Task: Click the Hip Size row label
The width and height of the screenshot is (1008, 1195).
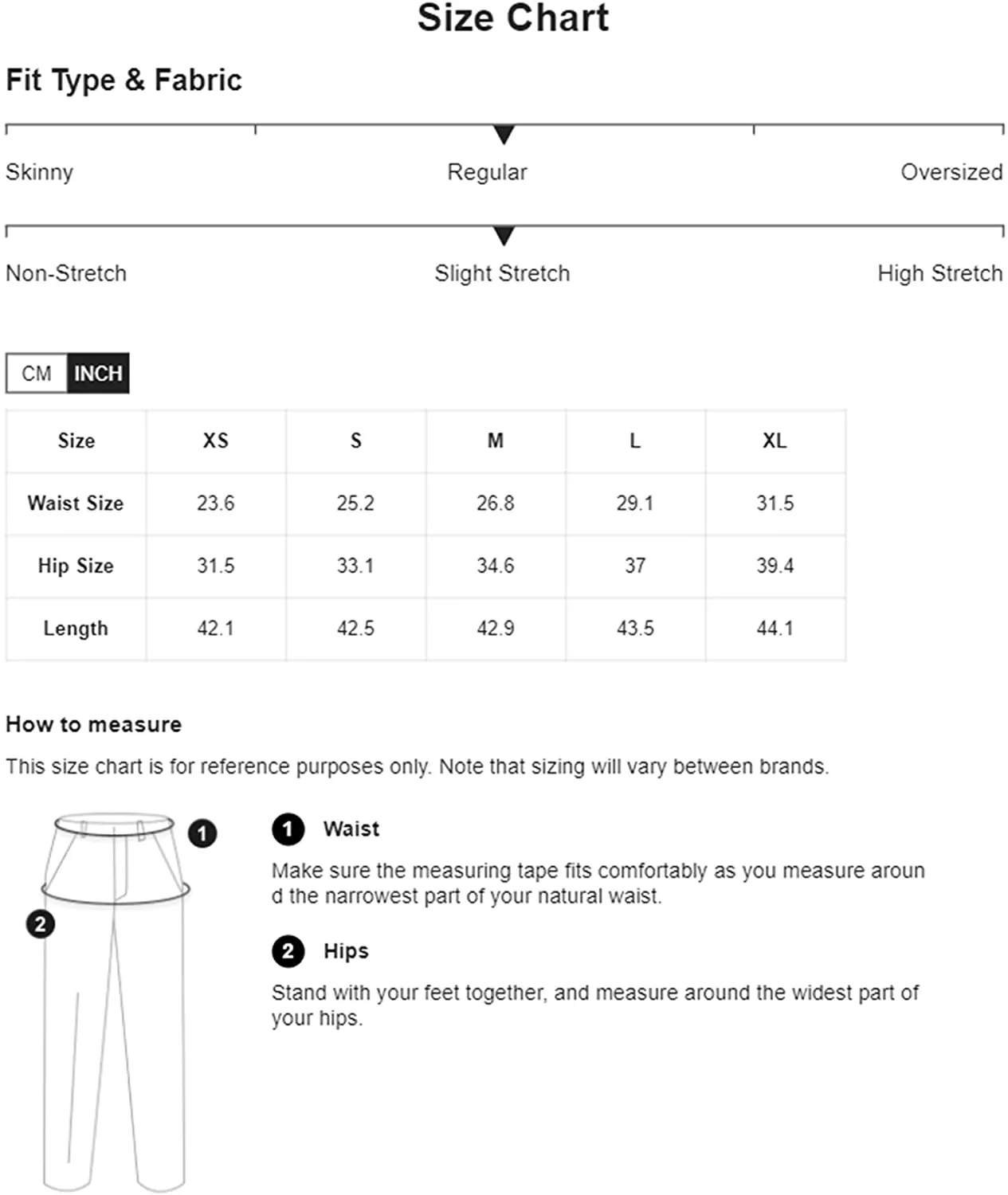Action: (76, 566)
